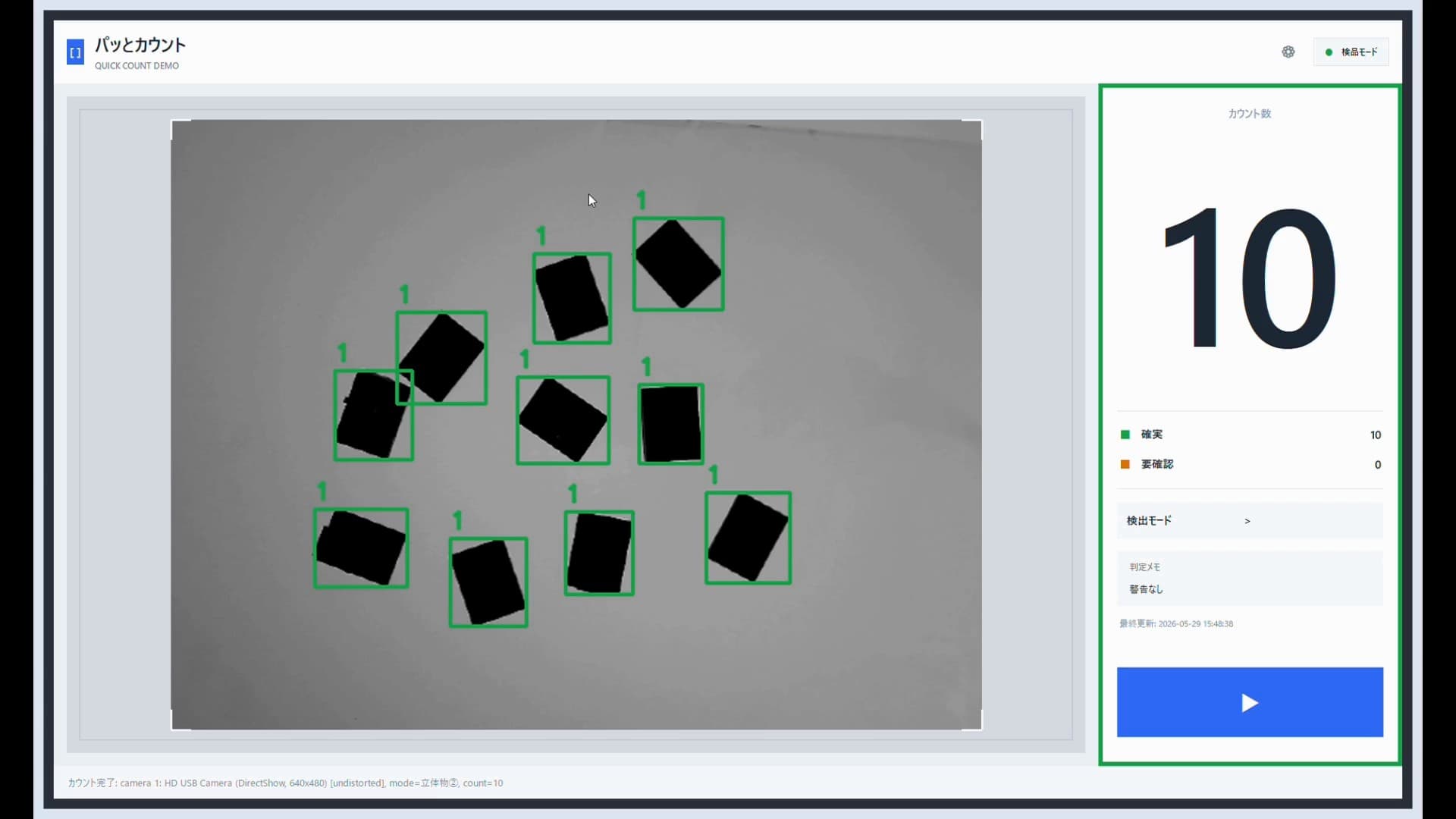Click the 最終更新 timestamp text

[1176, 623]
